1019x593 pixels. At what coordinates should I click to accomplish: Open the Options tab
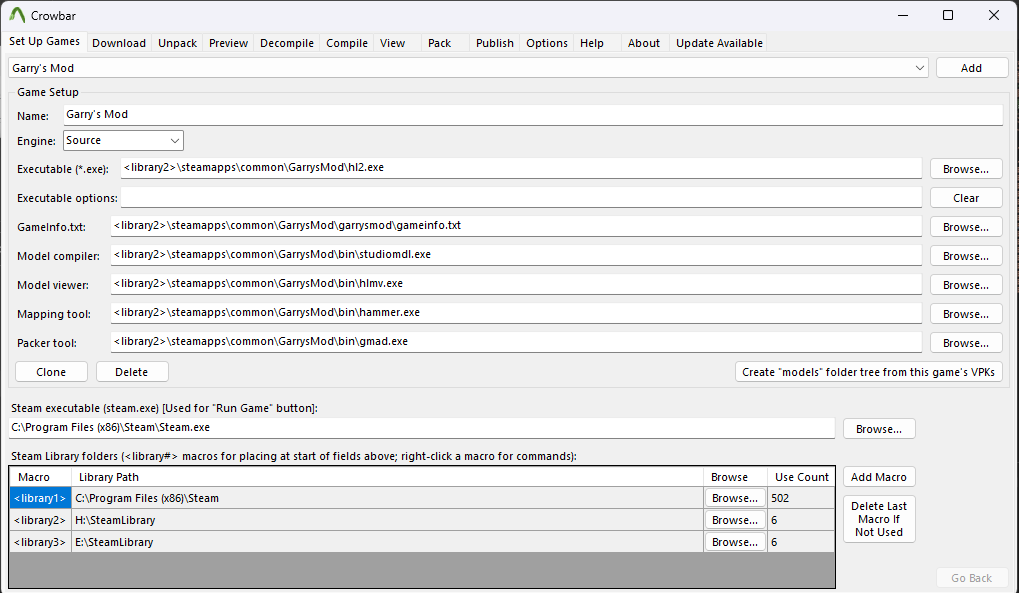(x=547, y=43)
